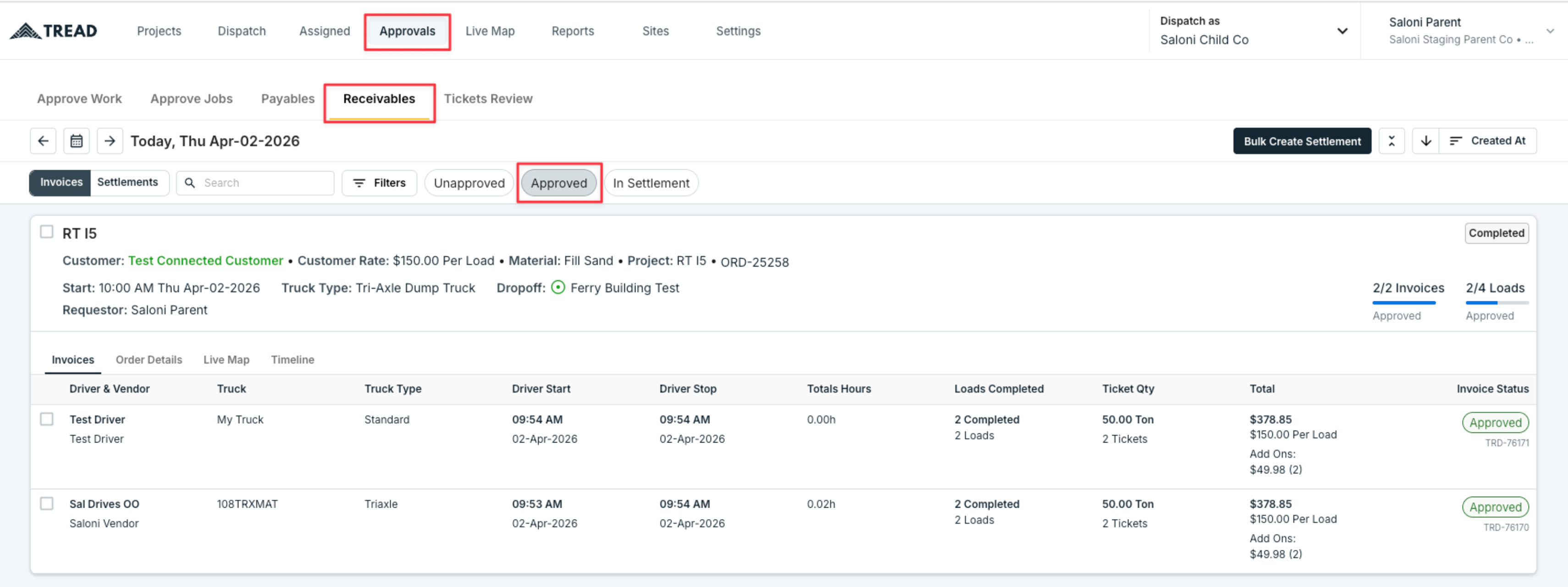The image size is (1568, 587).
Task: Switch to Settlements toggle view
Action: point(129,183)
